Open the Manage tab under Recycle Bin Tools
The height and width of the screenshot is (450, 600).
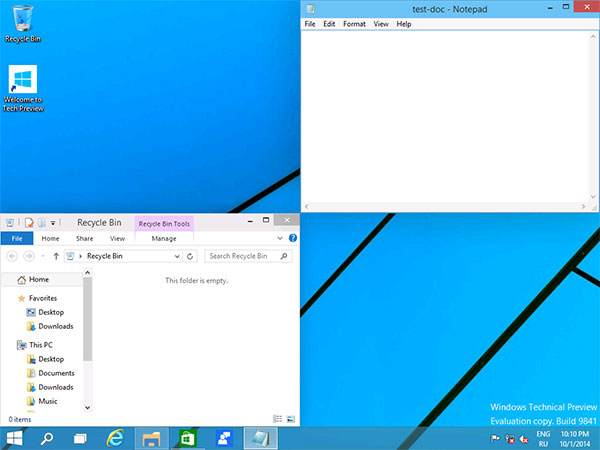tap(164, 238)
